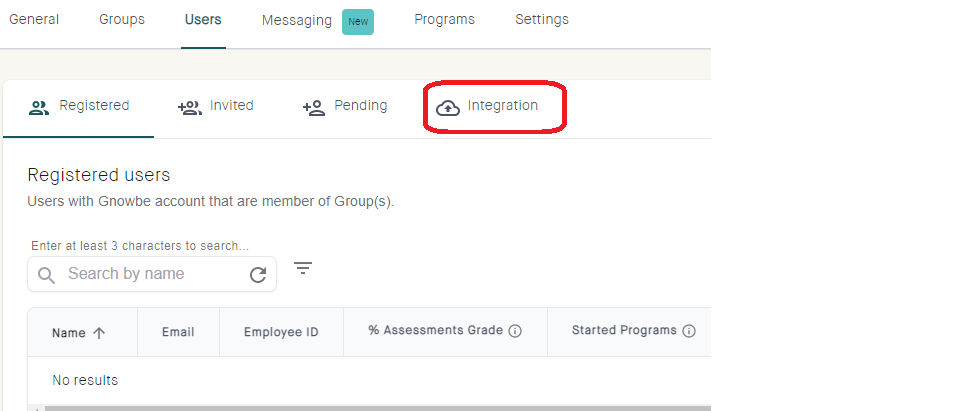Click the Email column header
Screen dimensions: 970x411
click(178, 332)
